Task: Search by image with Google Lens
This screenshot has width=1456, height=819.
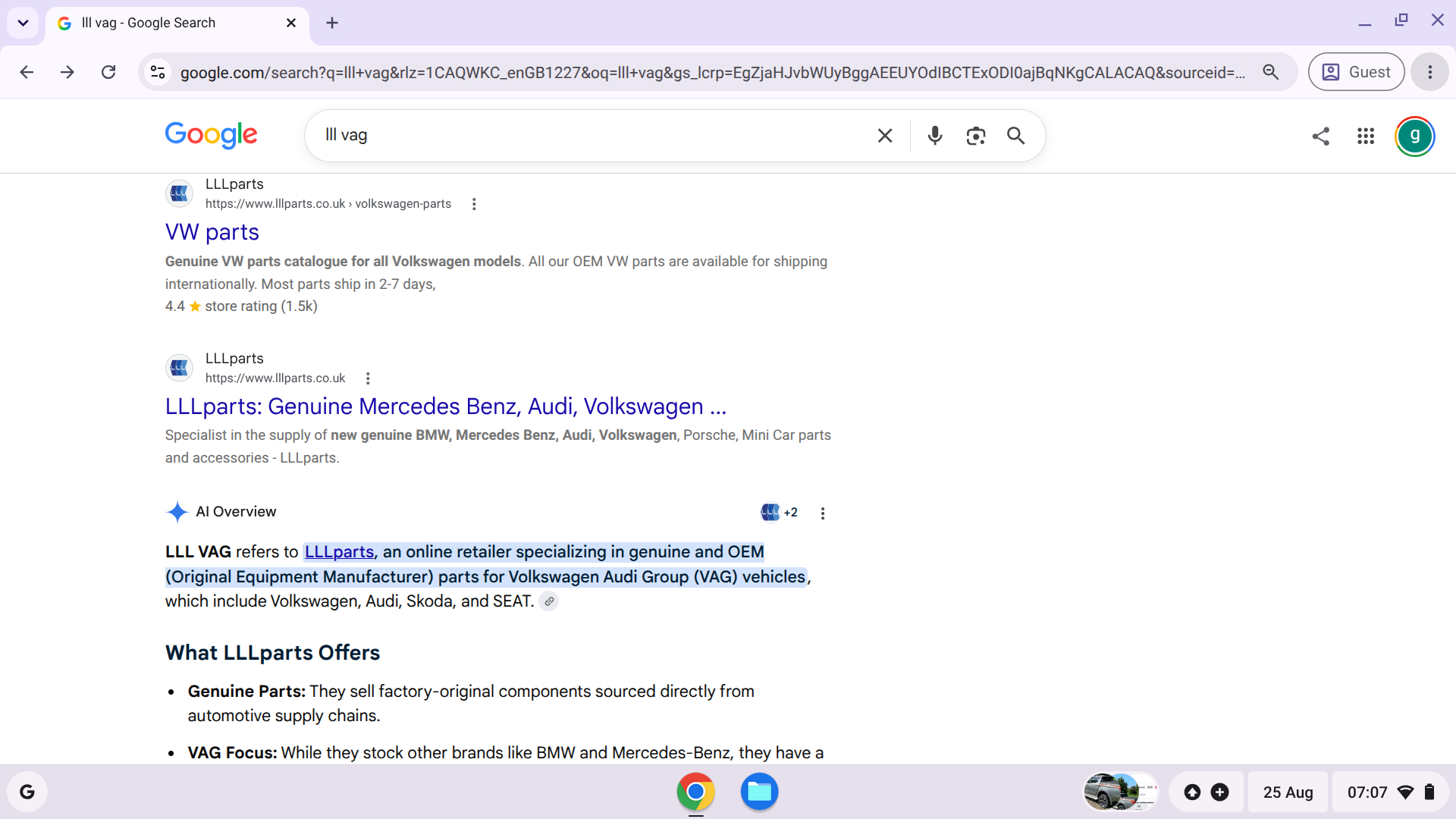Action: click(976, 136)
